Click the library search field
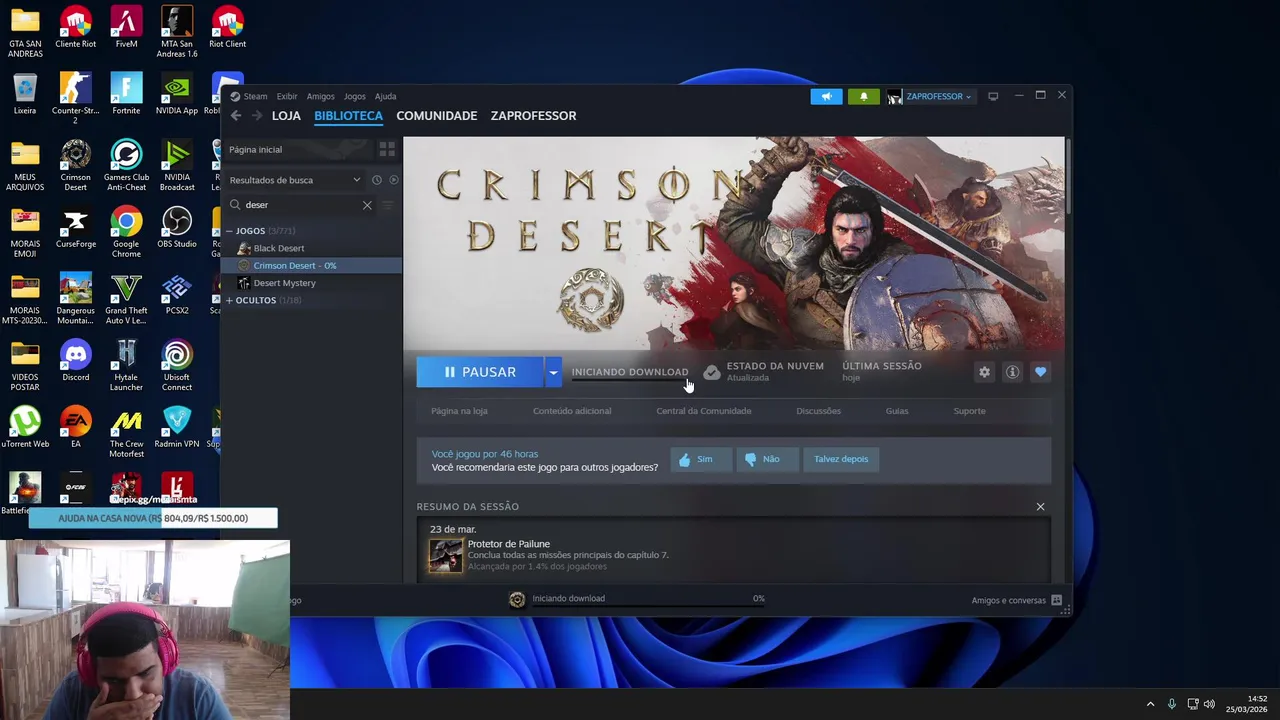1280x720 pixels. (x=300, y=205)
